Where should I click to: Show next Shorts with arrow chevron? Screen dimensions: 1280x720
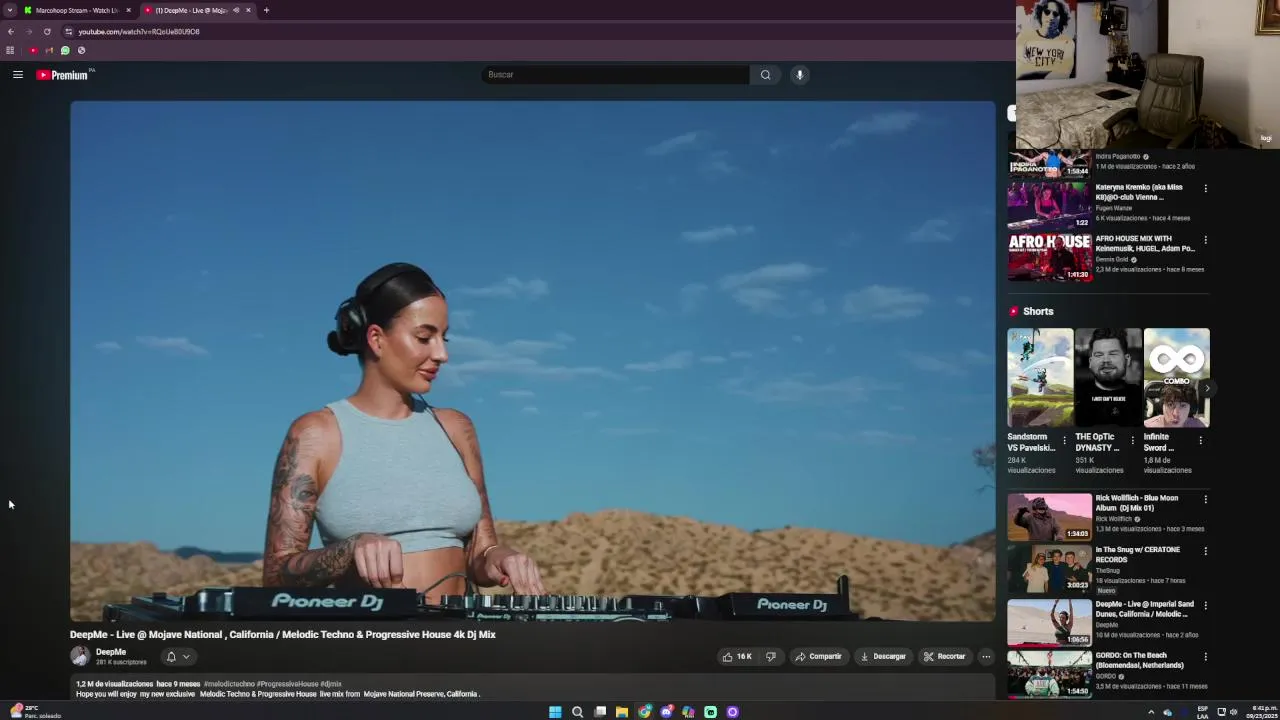click(x=1207, y=388)
